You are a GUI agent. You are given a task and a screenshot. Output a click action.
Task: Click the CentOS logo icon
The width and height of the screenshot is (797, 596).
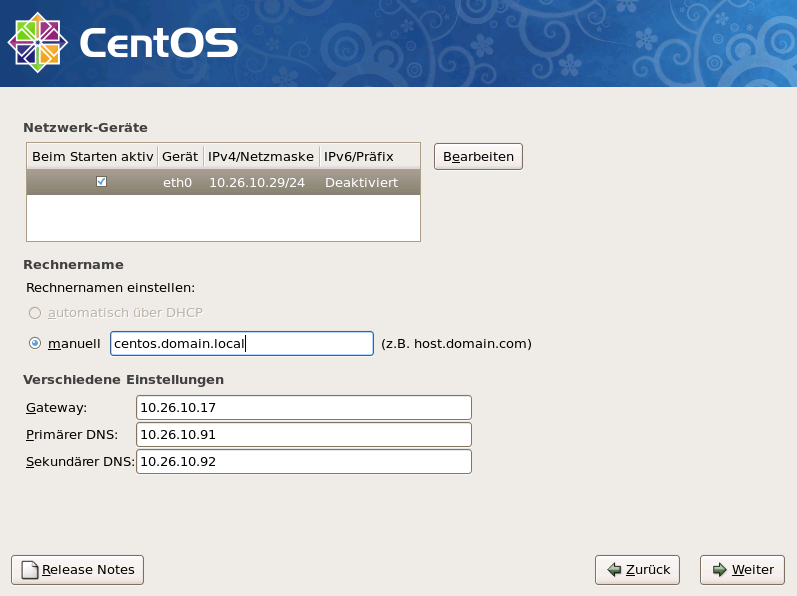coord(37,42)
